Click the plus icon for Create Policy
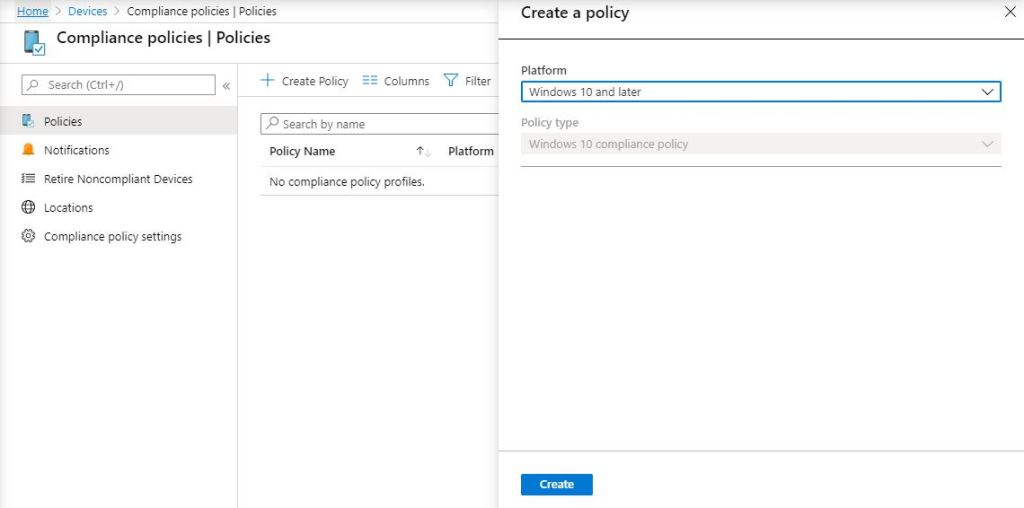The image size is (1024, 508). [x=267, y=81]
